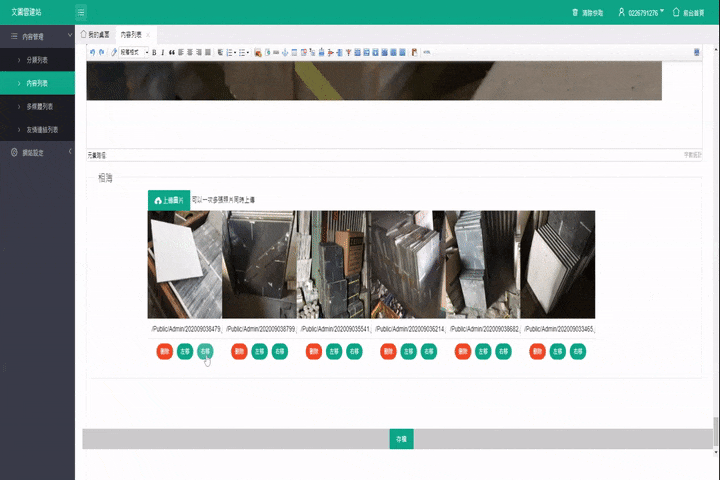
Task: Justify text in the editor toolbar
Action: (x=208, y=52)
